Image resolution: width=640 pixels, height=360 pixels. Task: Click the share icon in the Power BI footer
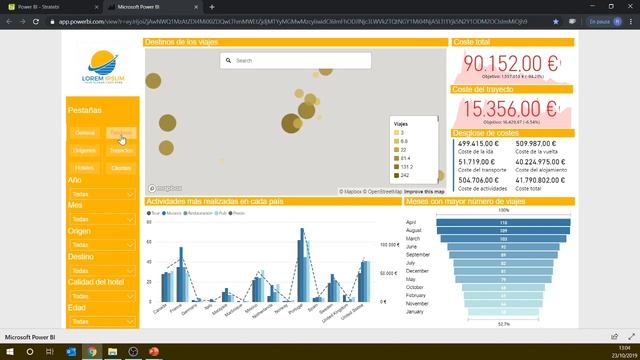pyautogui.click(x=614, y=337)
